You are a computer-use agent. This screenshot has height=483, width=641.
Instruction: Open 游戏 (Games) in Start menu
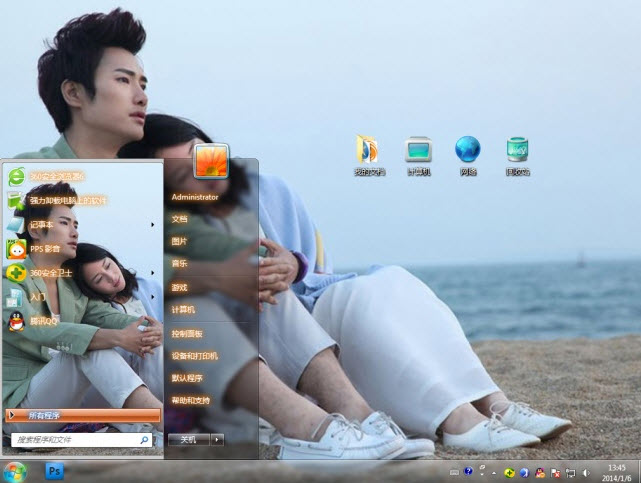pos(179,287)
